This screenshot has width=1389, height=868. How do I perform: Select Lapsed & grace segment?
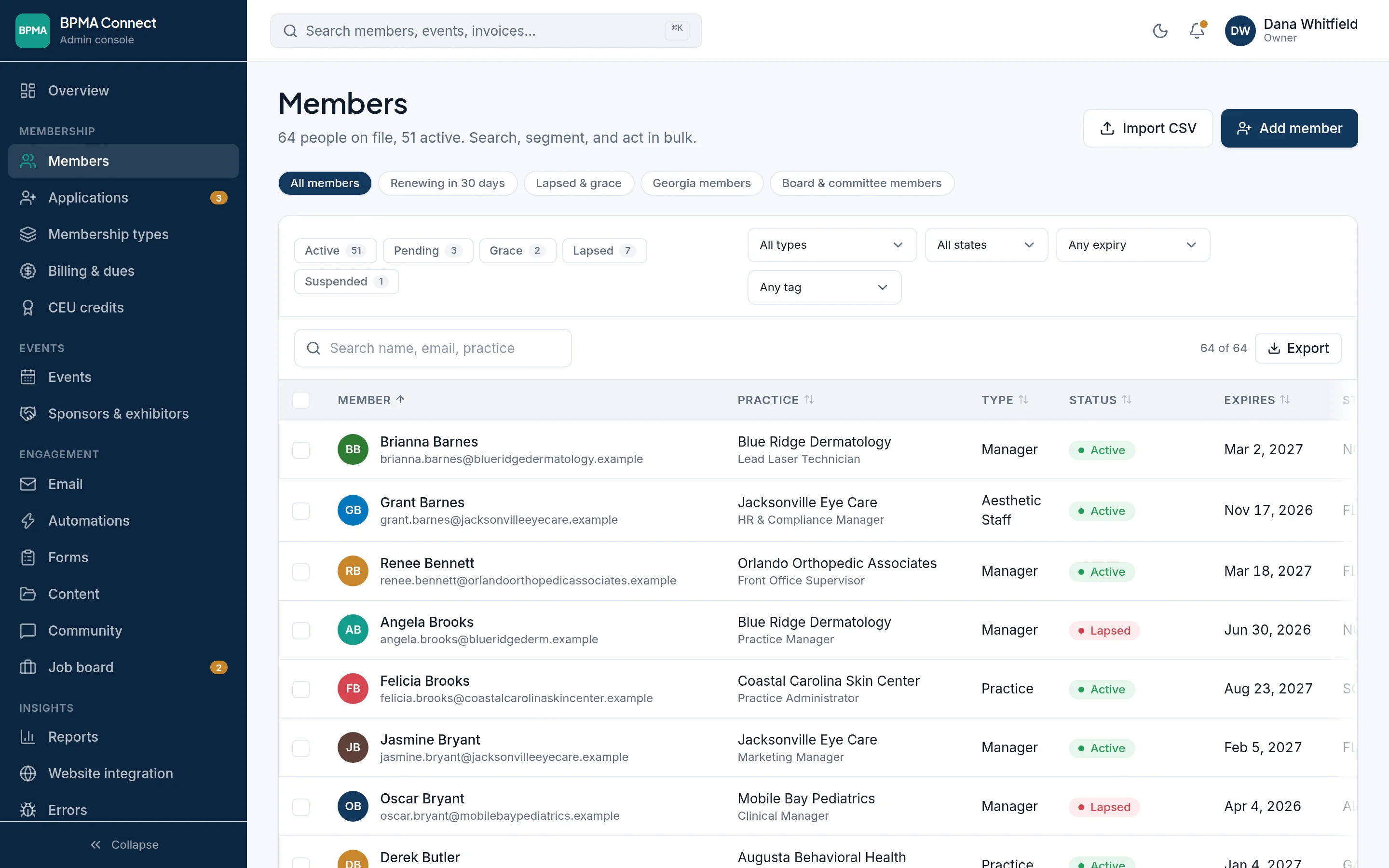pyautogui.click(x=579, y=183)
